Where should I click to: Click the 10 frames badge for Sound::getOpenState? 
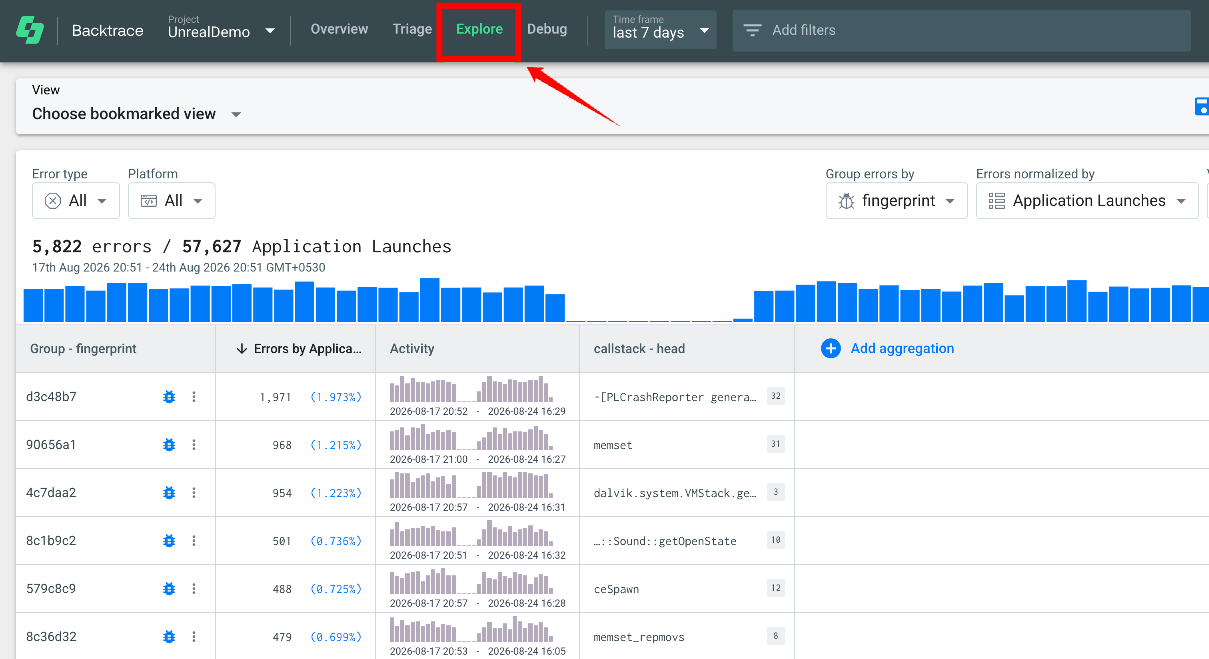pos(776,540)
